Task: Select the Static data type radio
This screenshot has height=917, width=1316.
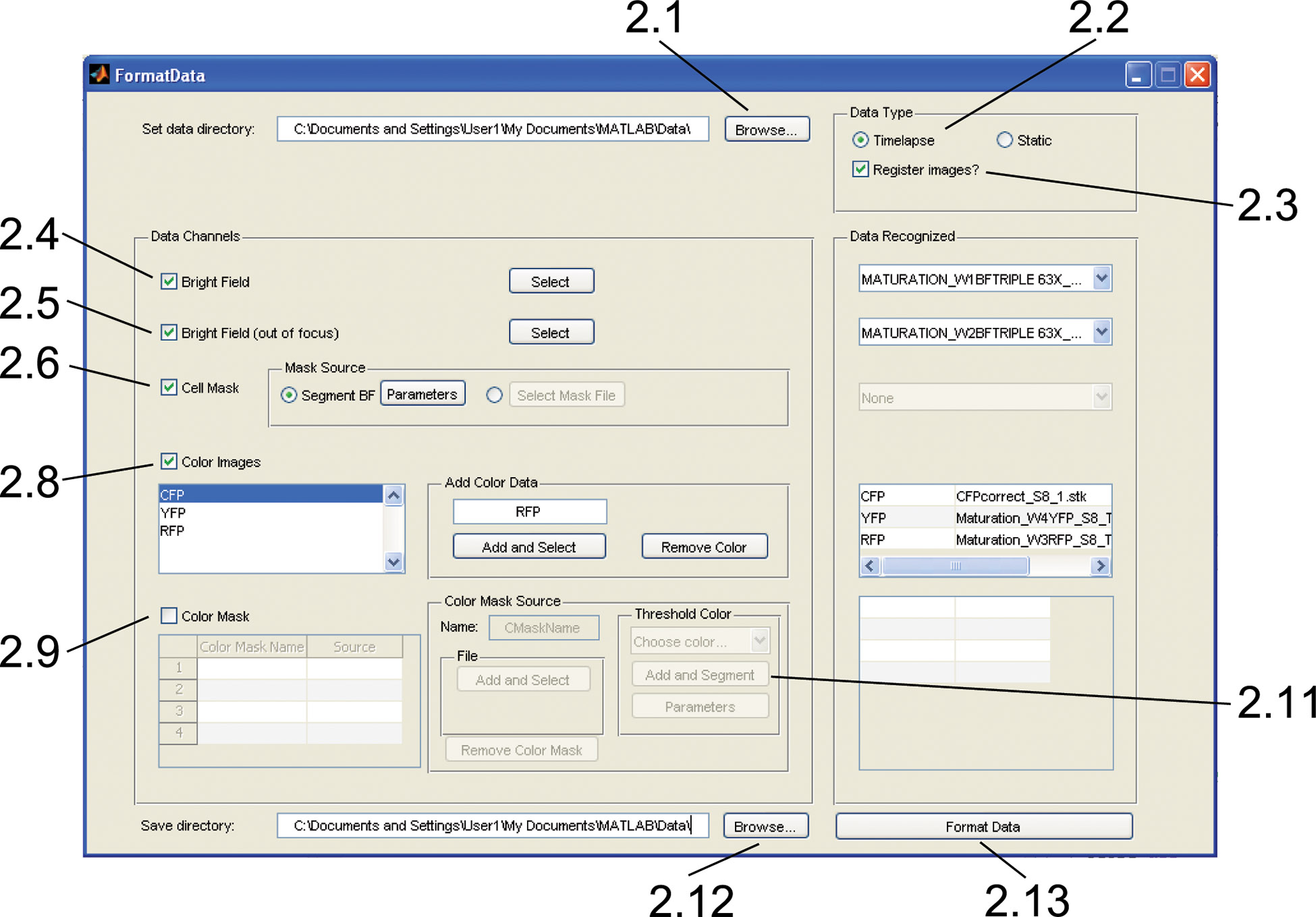Action: tap(1004, 140)
